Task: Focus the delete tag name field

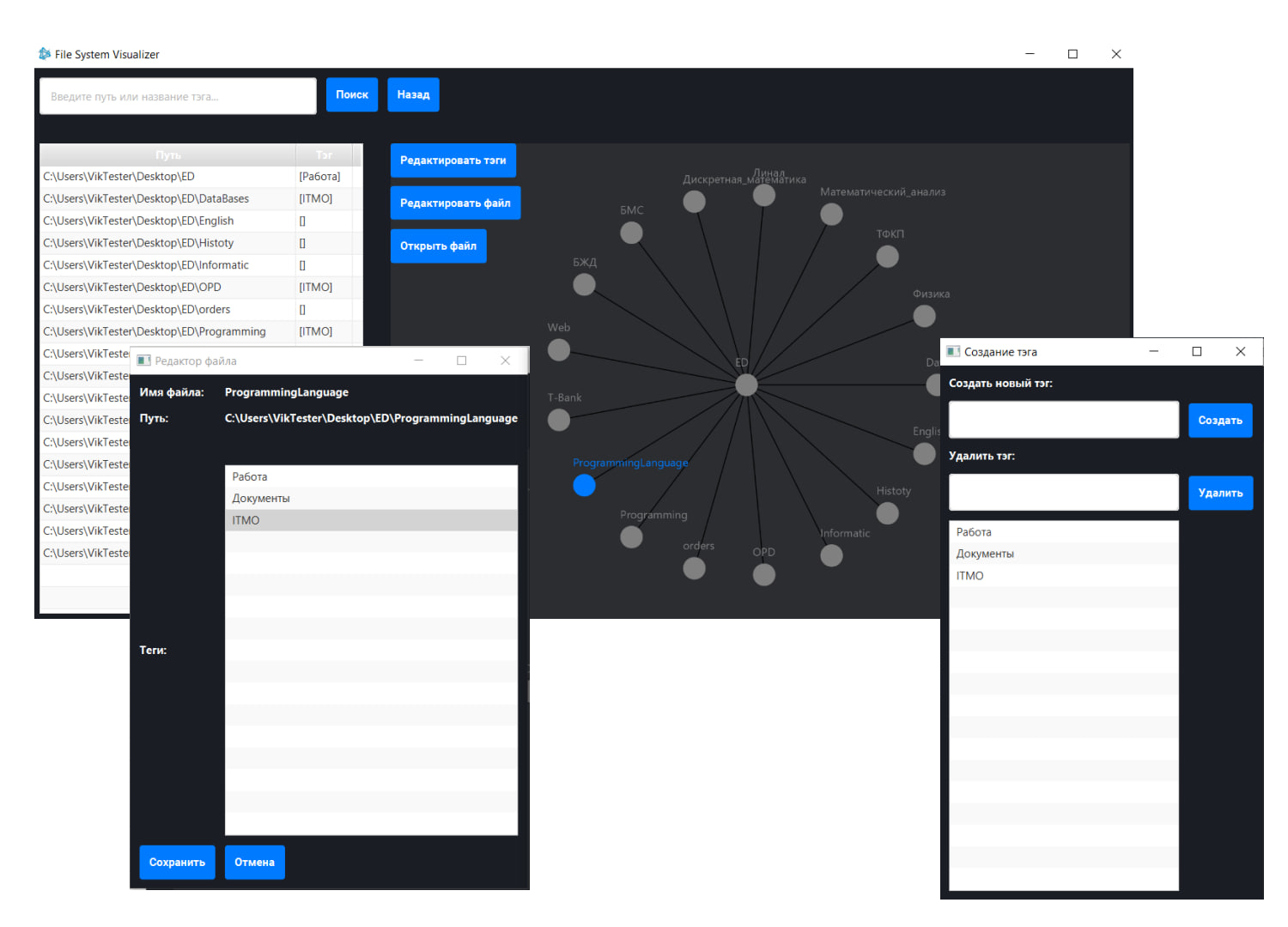Action: pyautogui.click(x=1064, y=493)
